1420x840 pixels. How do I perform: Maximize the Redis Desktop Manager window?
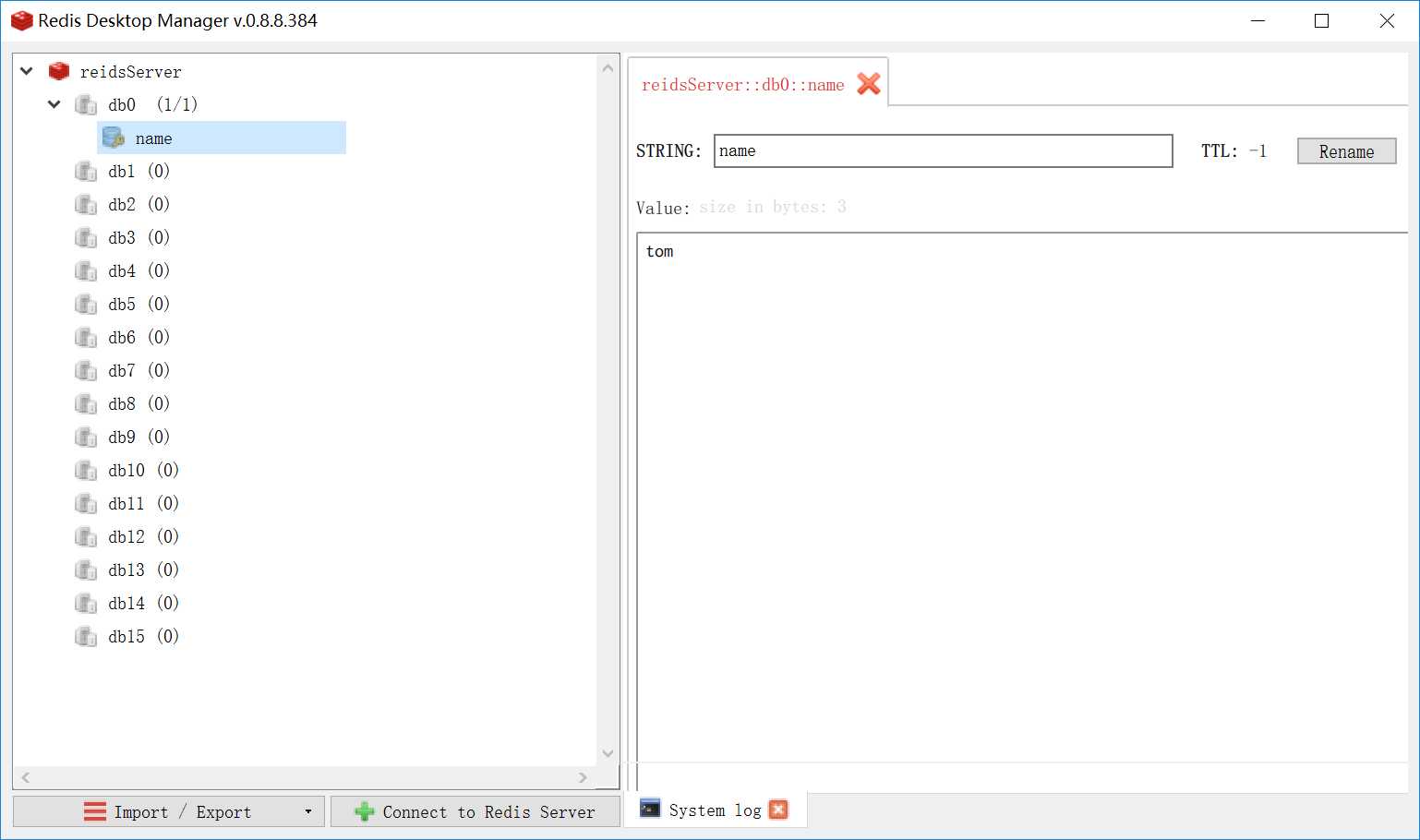[1321, 20]
